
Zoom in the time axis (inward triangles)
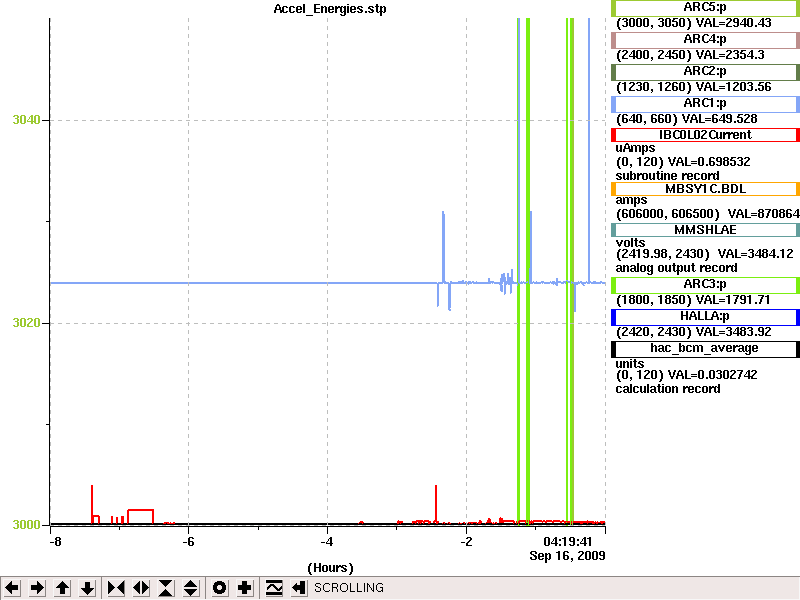(x=116, y=588)
